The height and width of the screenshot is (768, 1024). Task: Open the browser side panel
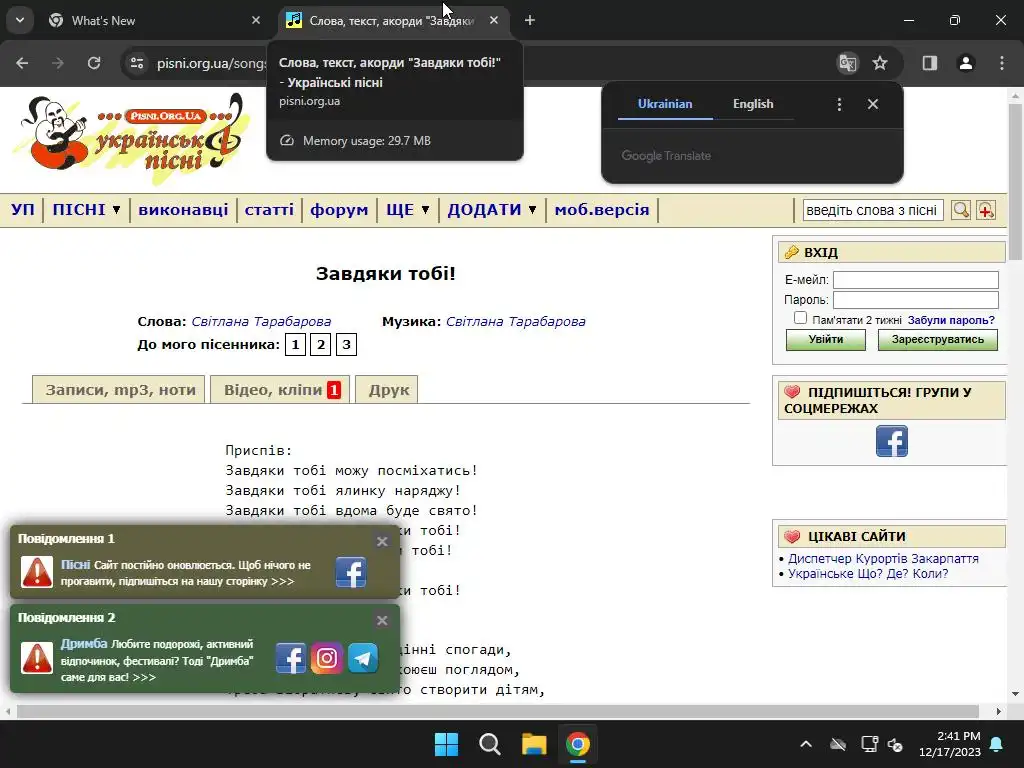pyautogui.click(x=930, y=63)
